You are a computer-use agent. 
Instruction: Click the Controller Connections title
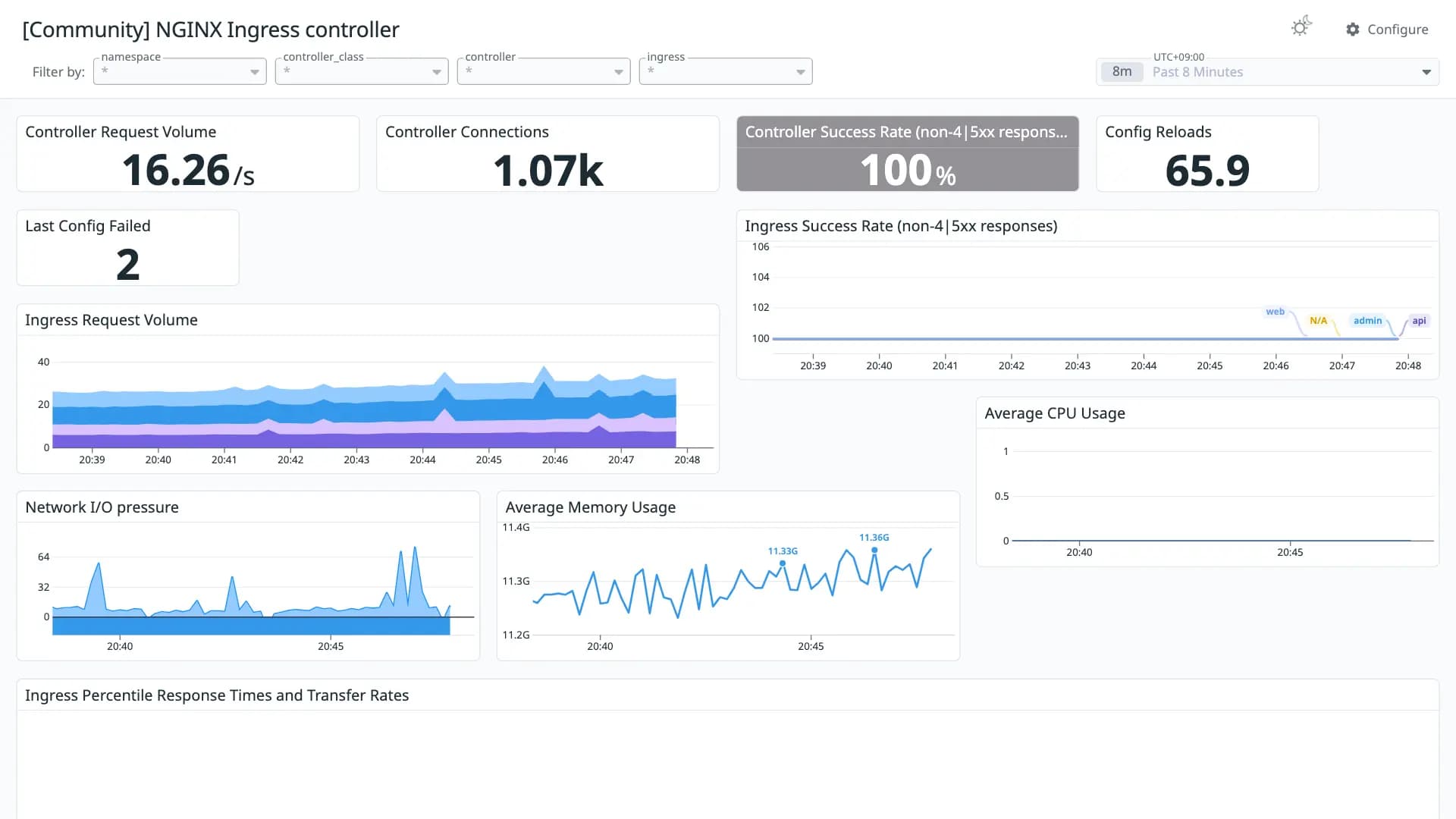466,132
